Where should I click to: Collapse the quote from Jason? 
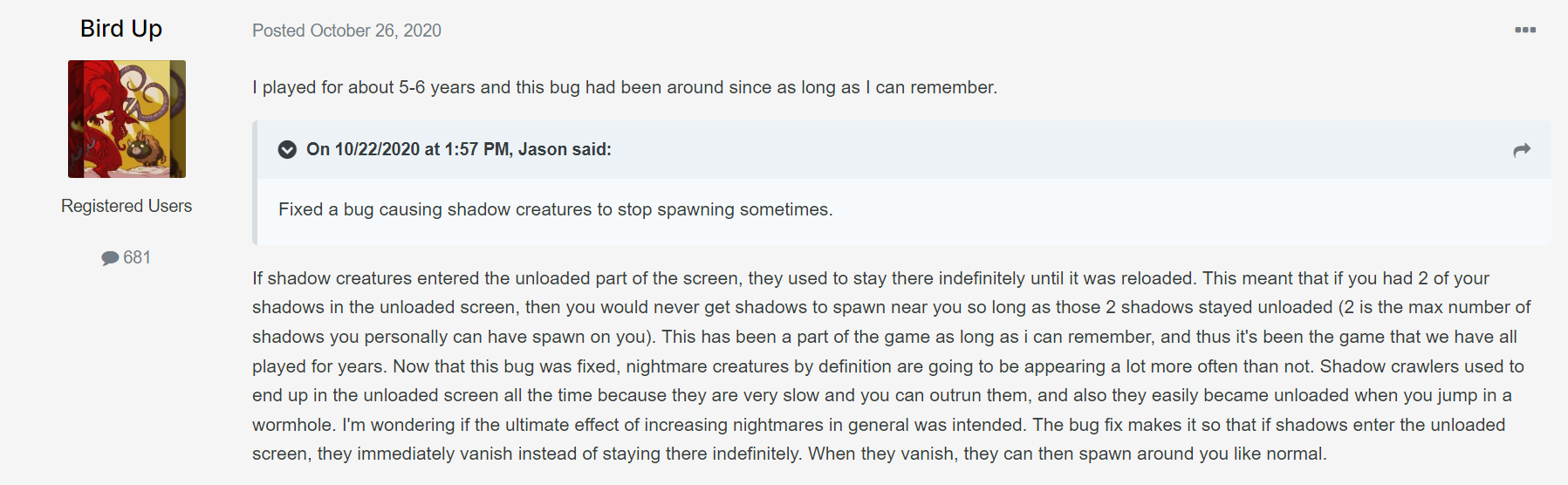pos(287,150)
